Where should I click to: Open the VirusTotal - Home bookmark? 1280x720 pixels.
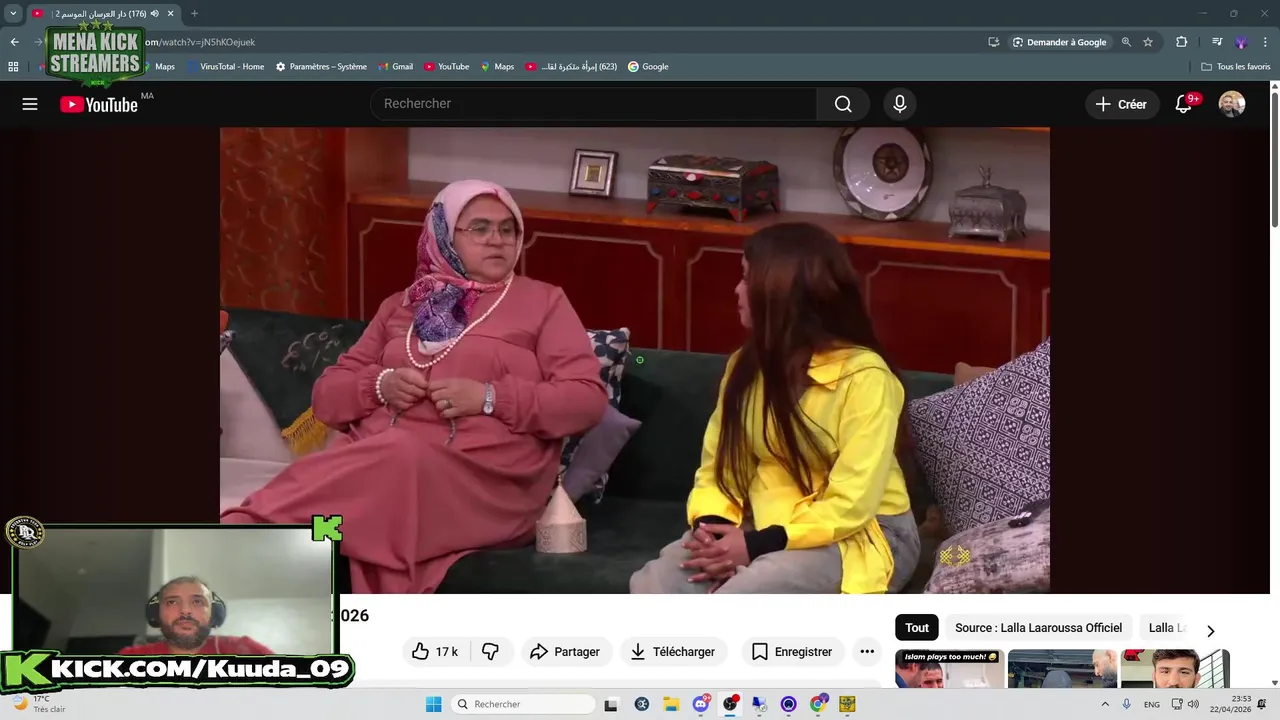coord(225,67)
